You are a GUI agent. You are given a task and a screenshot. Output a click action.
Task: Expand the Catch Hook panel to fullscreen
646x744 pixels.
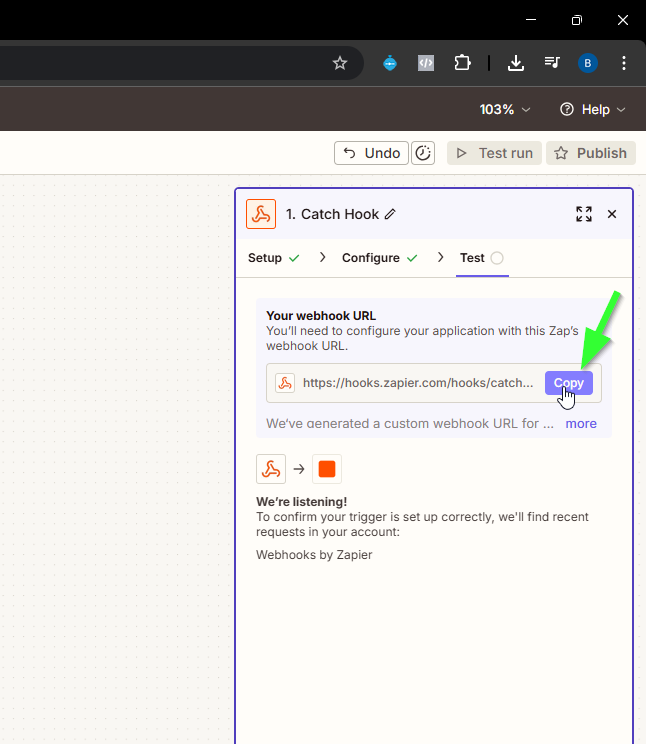click(584, 214)
